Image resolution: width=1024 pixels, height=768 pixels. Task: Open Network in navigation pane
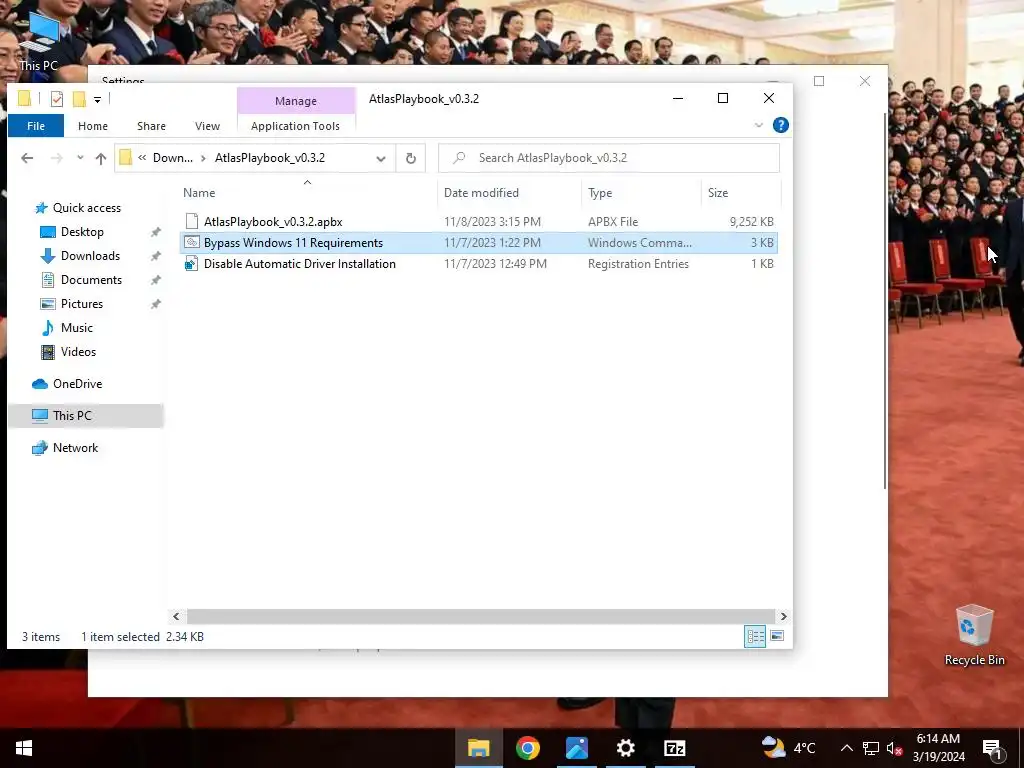pyautogui.click(x=75, y=448)
